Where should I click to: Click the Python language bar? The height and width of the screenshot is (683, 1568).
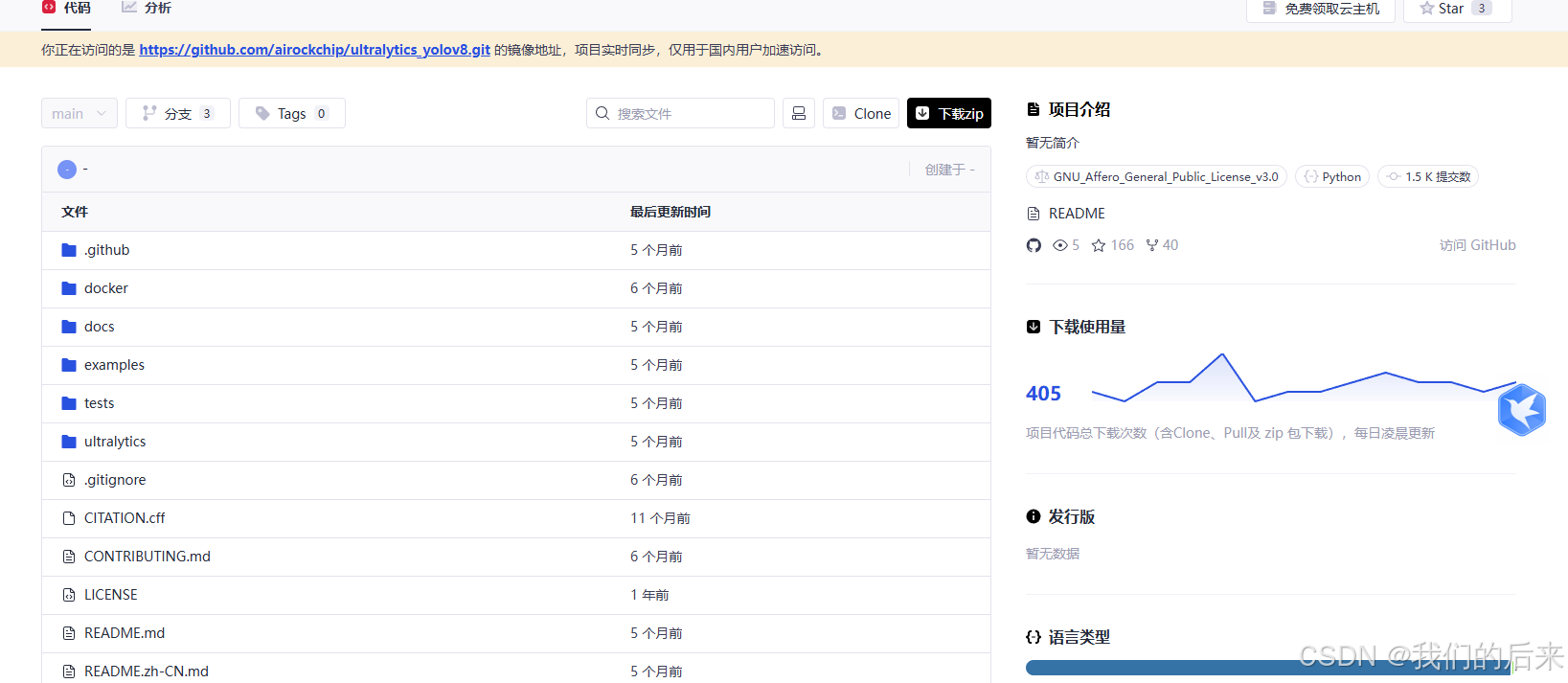tap(1269, 668)
